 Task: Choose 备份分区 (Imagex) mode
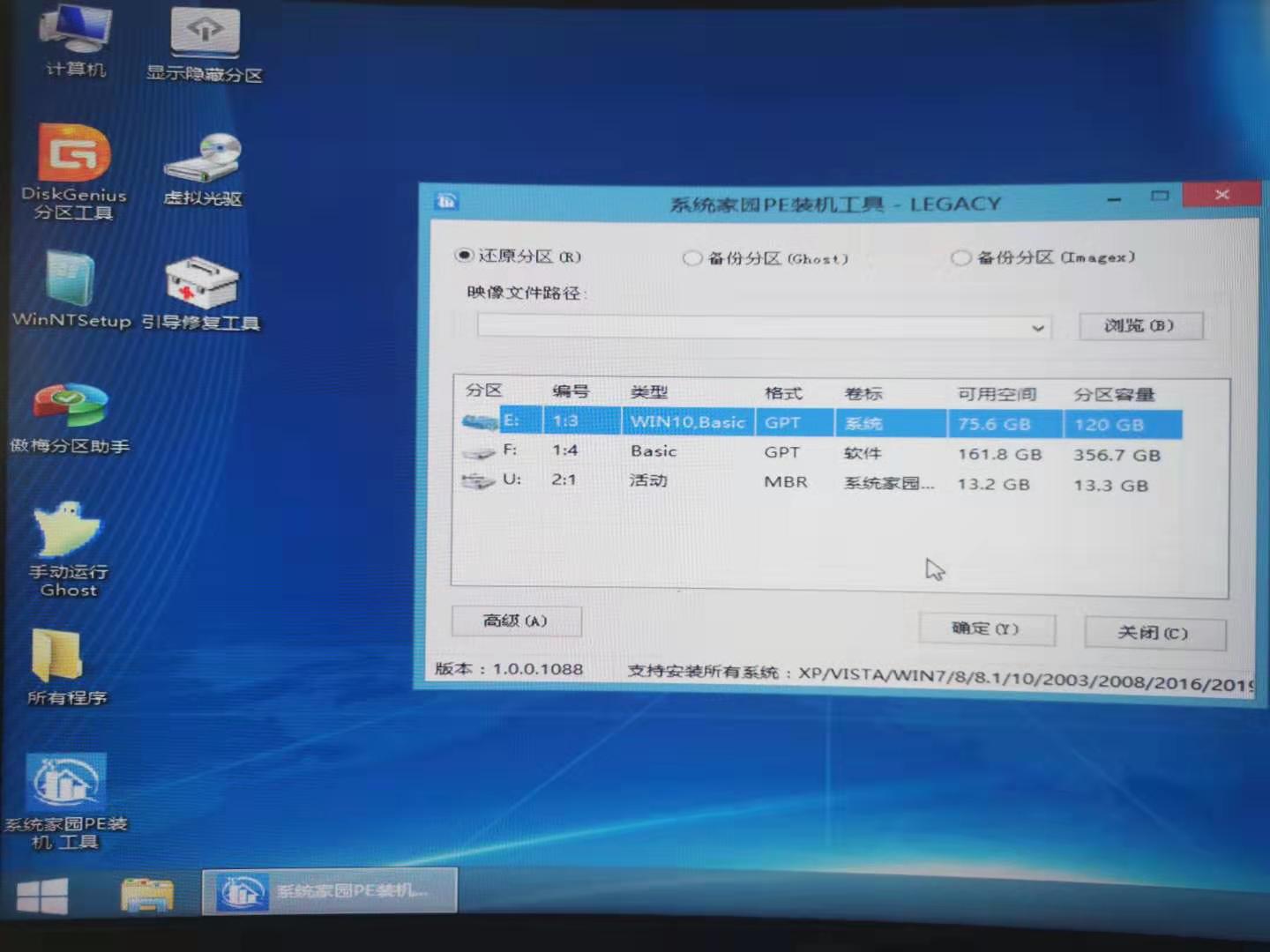(961, 257)
